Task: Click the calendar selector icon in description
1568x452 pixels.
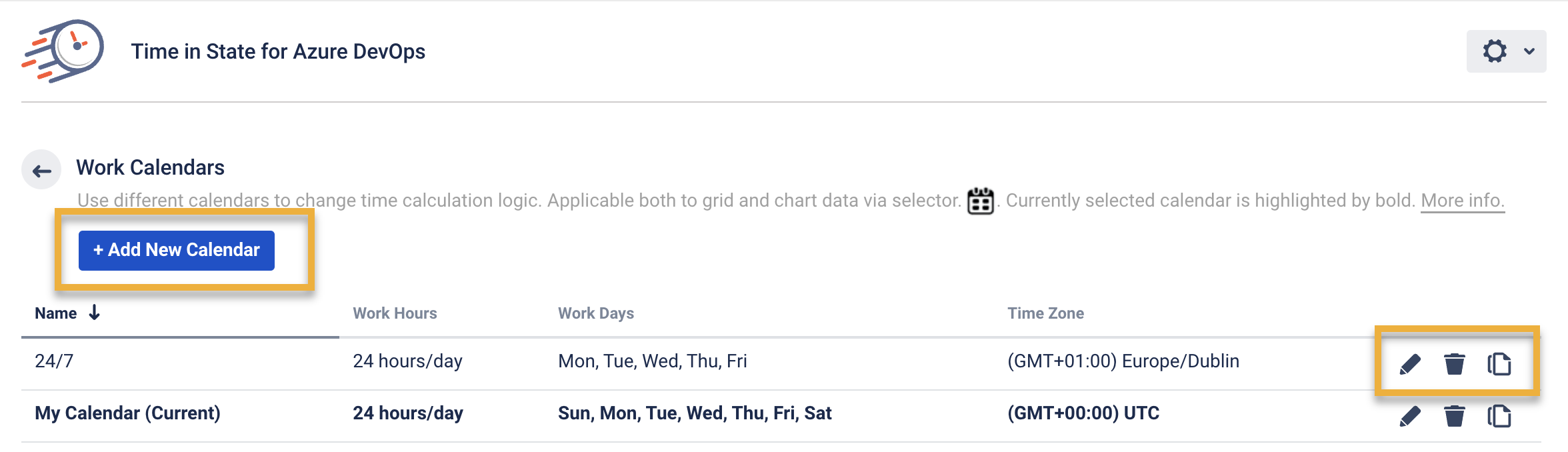Action: 980,201
